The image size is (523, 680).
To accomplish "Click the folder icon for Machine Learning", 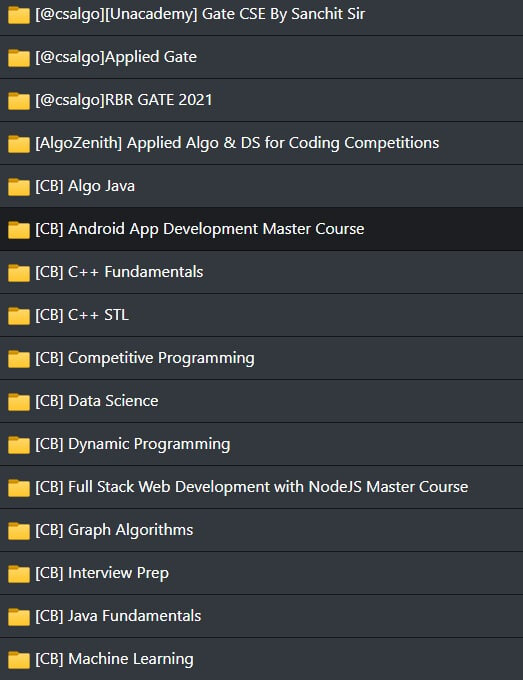I will [19, 659].
